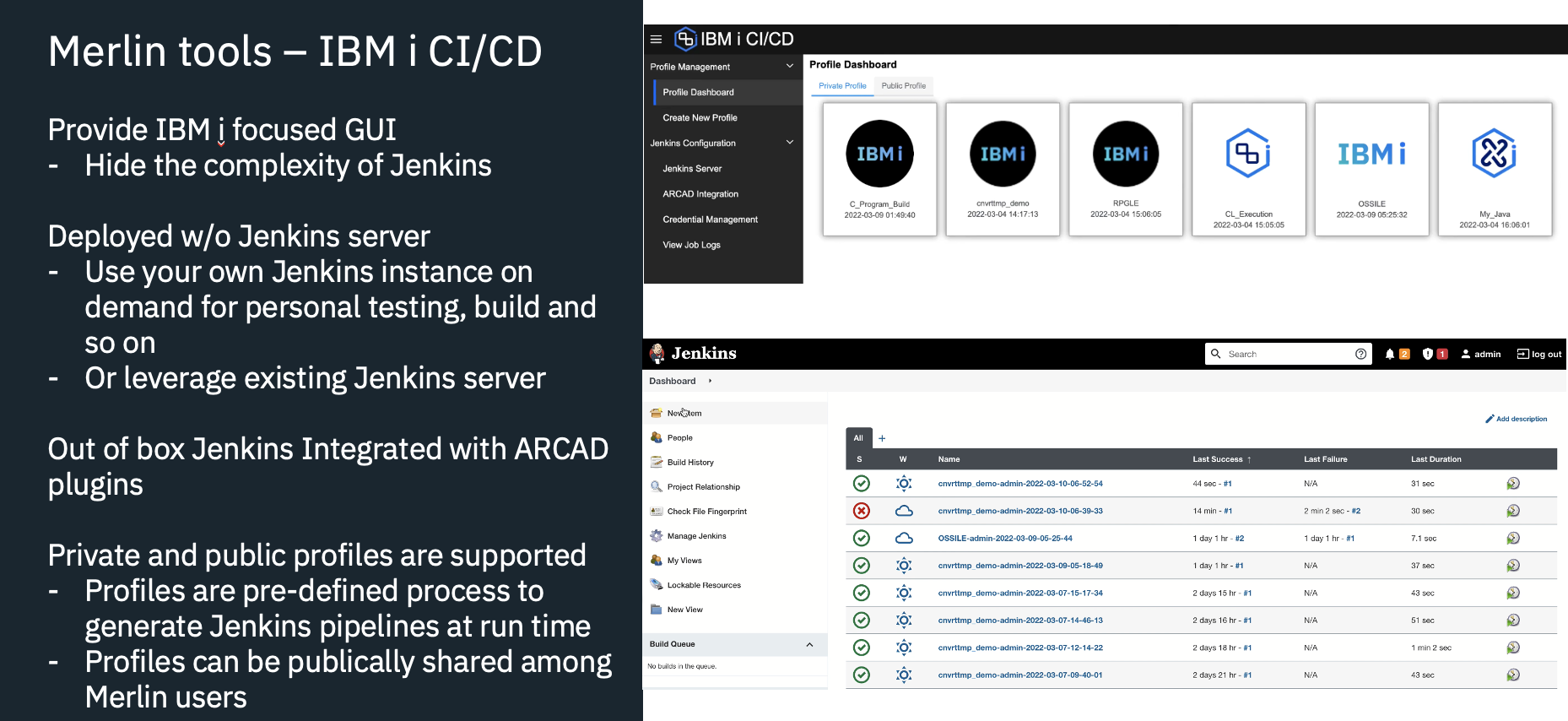Open job OSSILE-admin-2022-03-09-05-25-44
The height and width of the screenshot is (721, 1568).
coord(1005,538)
